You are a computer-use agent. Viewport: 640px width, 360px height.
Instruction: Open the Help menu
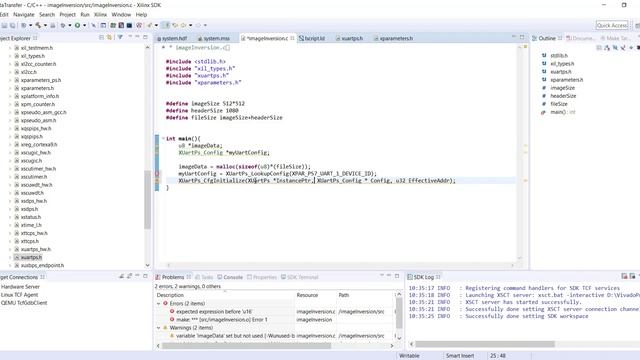tap(141, 14)
